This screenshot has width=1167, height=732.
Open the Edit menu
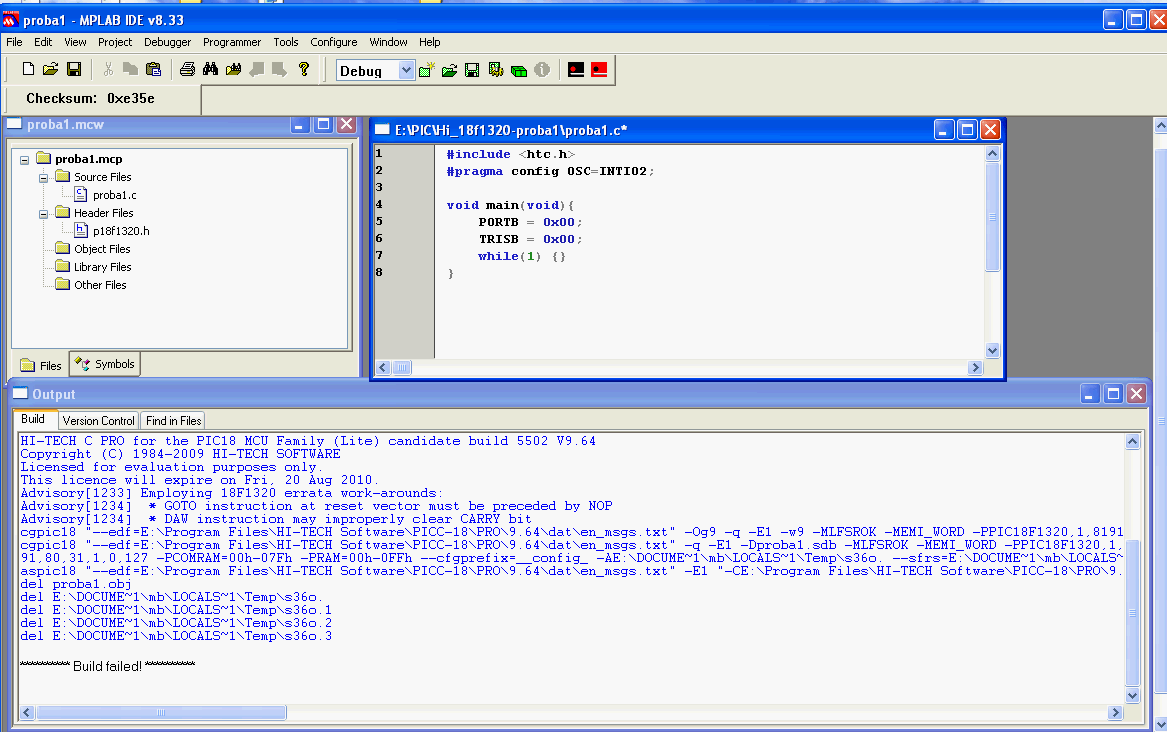43,42
